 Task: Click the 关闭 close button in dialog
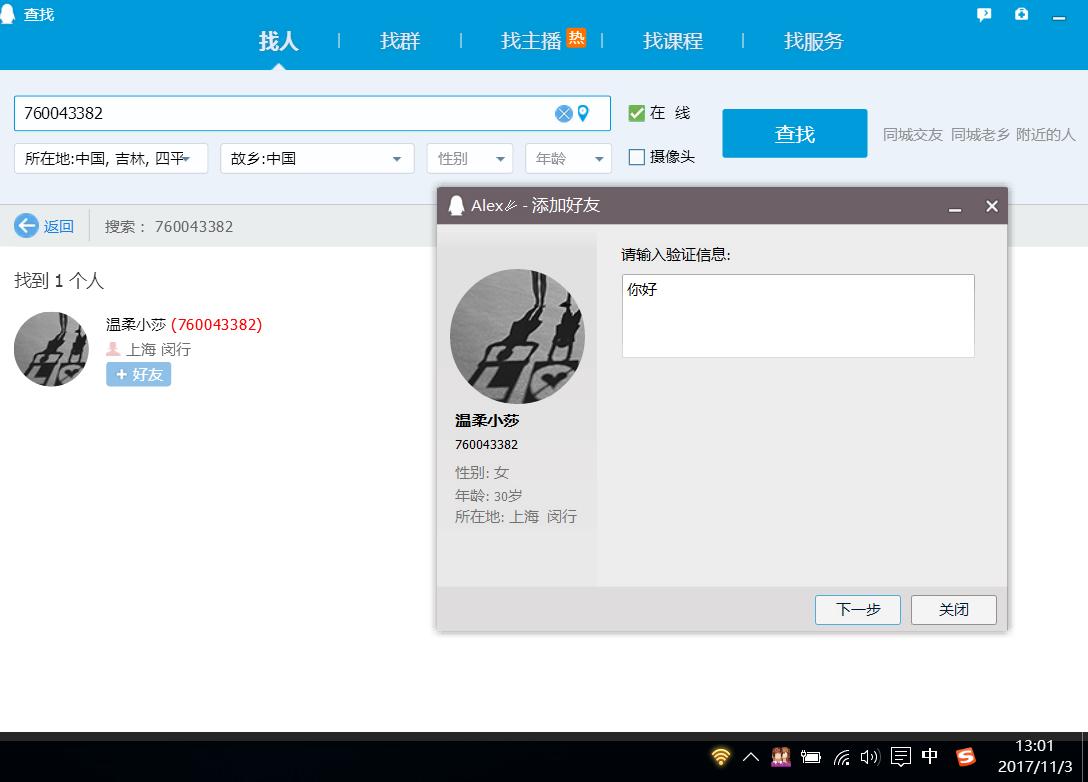(x=953, y=610)
